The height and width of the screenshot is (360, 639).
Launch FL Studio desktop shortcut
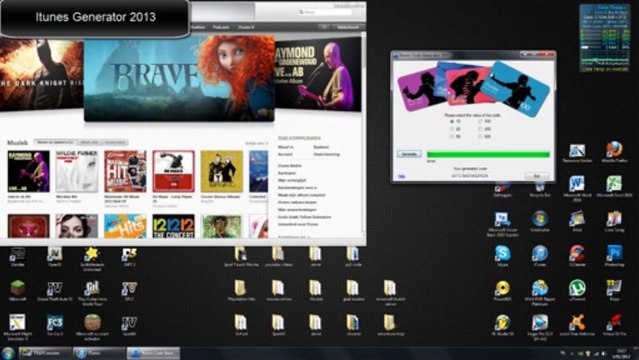502,325
